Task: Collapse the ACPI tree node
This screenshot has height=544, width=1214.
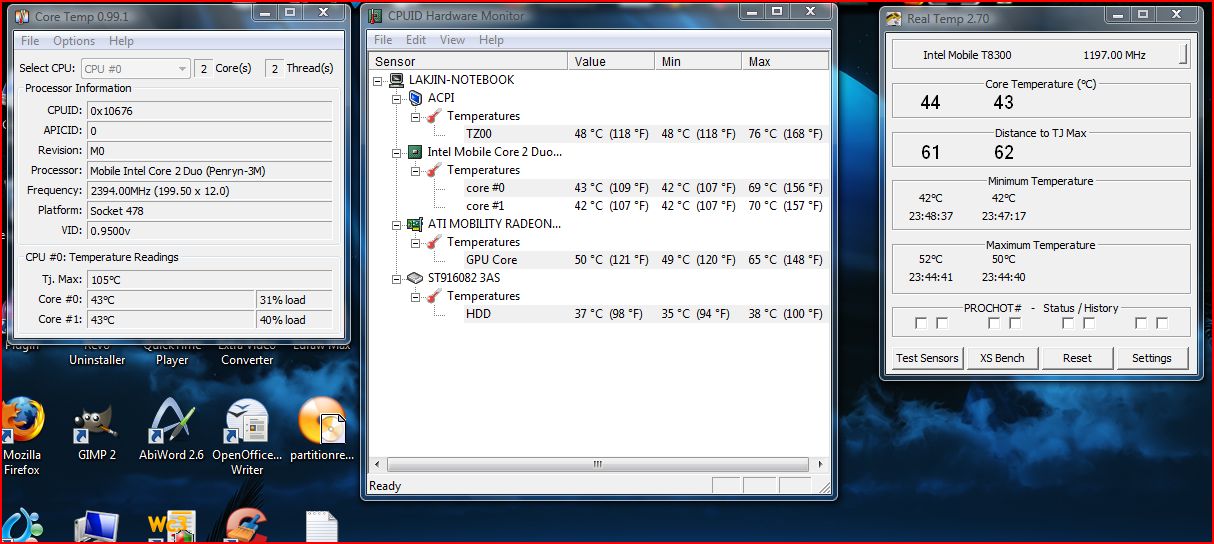Action: (x=397, y=98)
